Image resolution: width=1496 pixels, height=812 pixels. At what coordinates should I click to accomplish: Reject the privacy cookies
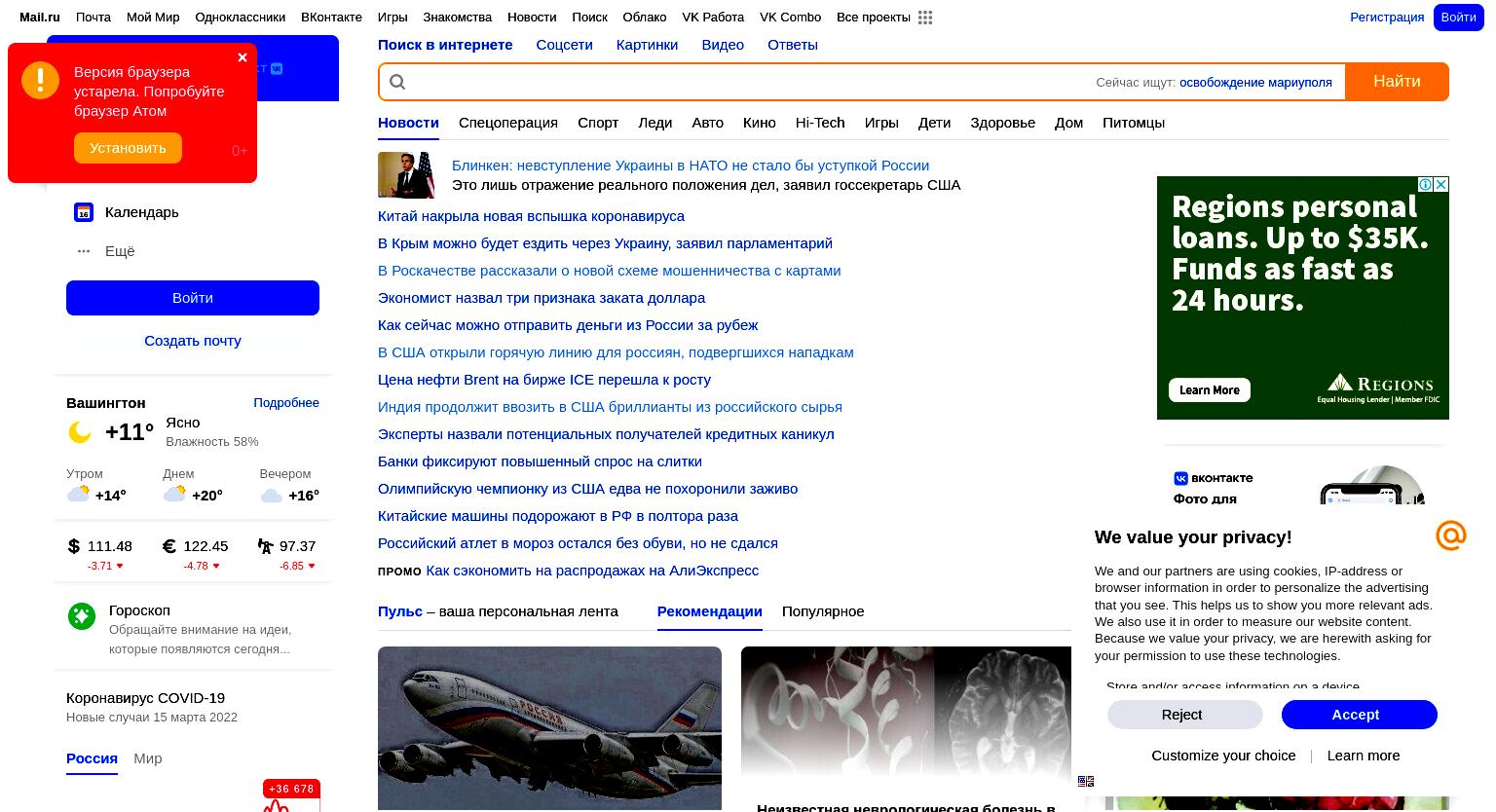click(x=1184, y=715)
